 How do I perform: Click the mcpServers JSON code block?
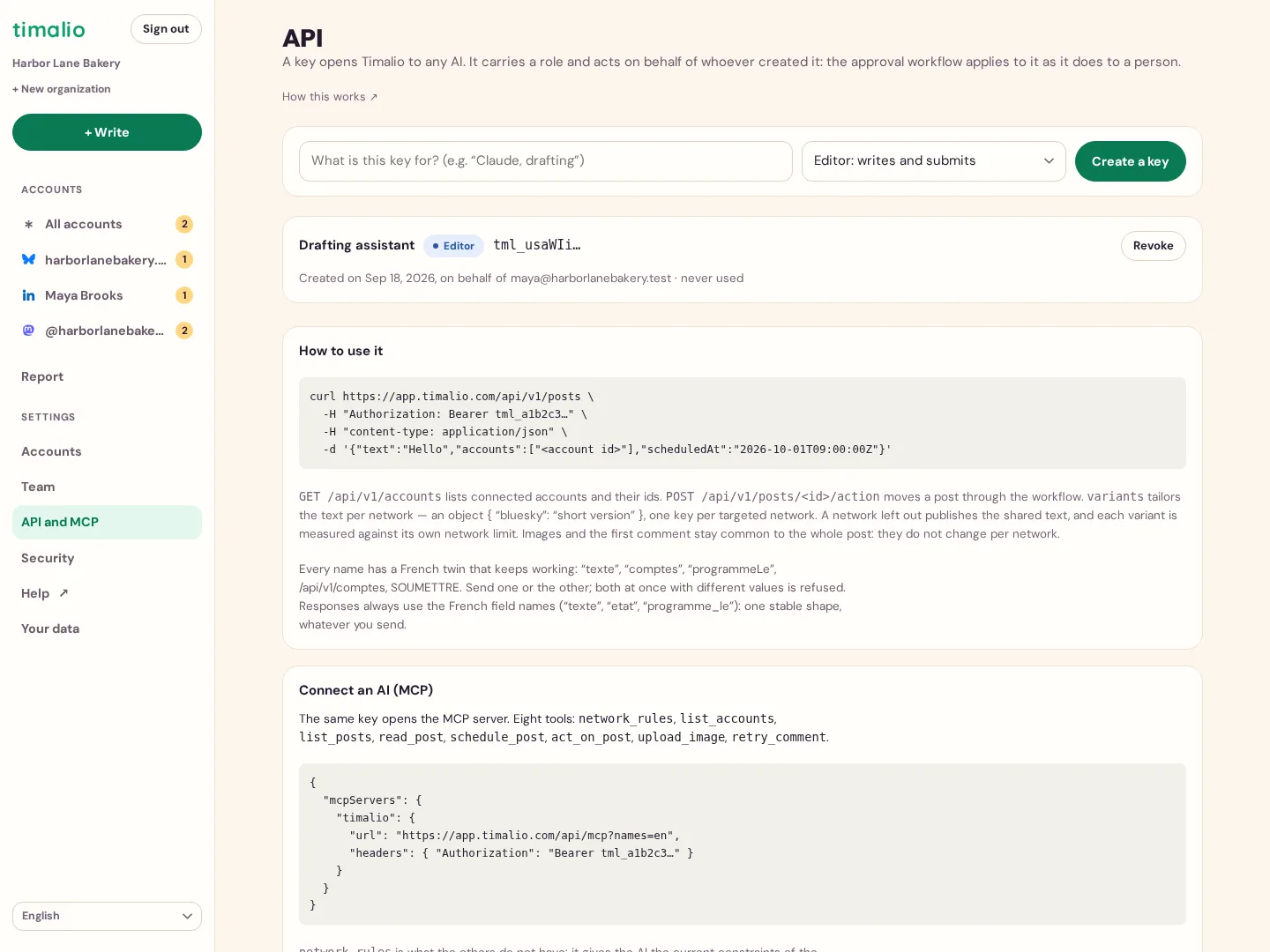(743, 844)
